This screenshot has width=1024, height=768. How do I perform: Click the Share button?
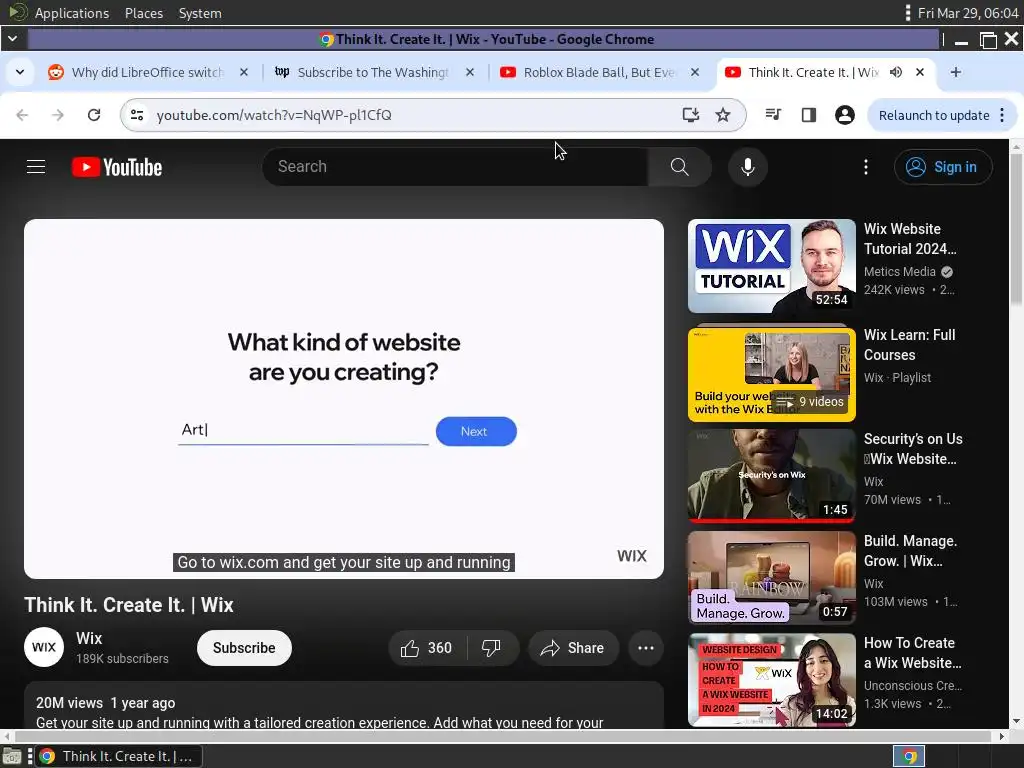coord(573,648)
